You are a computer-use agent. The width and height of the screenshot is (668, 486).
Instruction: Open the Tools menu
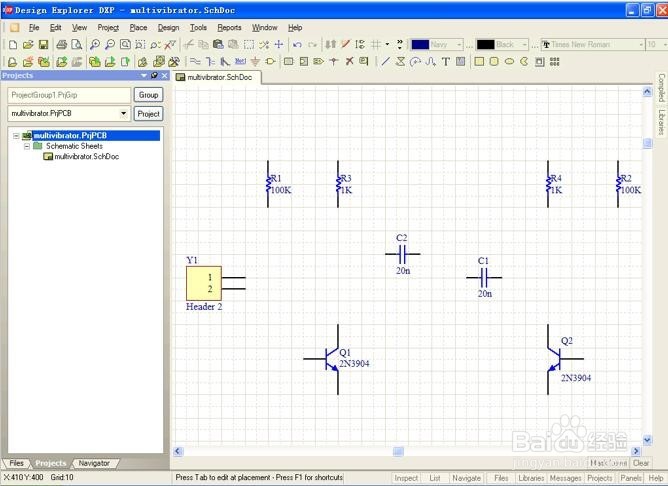(198, 28)
